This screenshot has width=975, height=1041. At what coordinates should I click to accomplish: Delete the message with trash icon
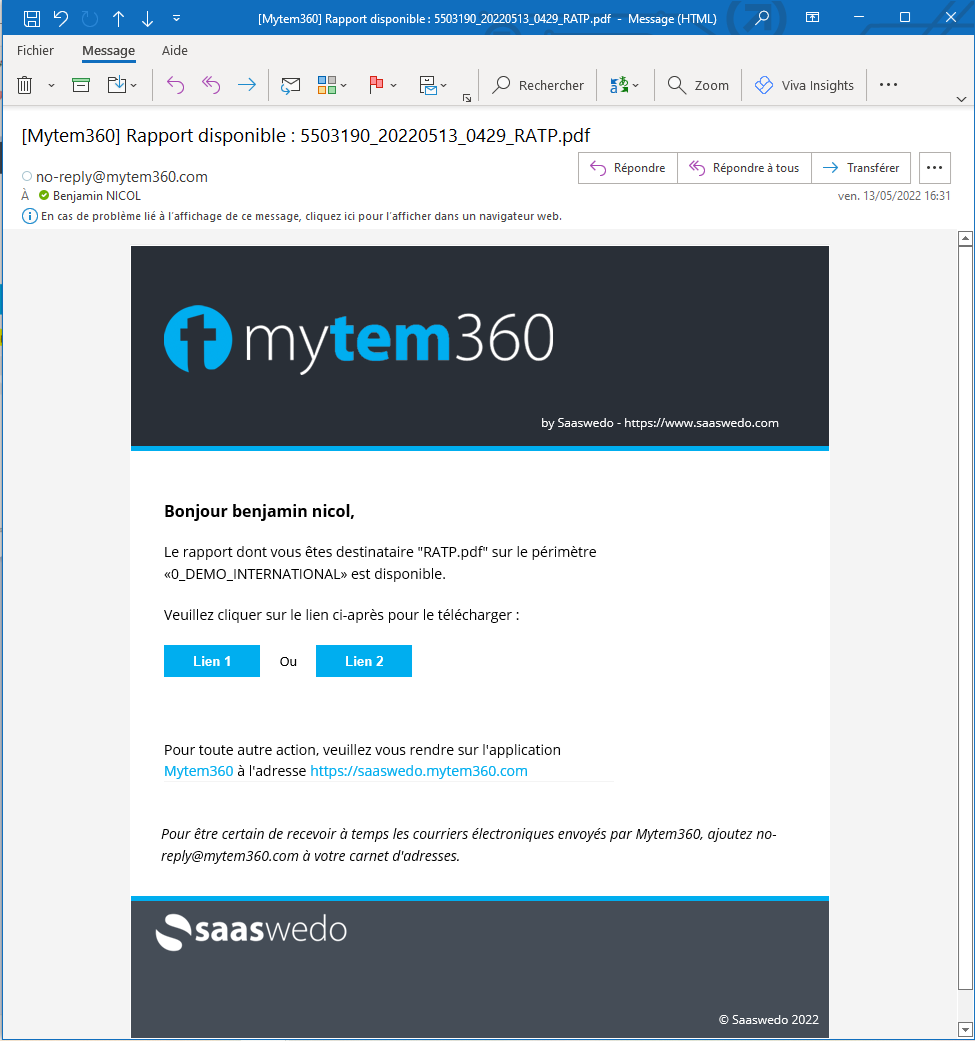pyautogui.click(x=25, y=85)
